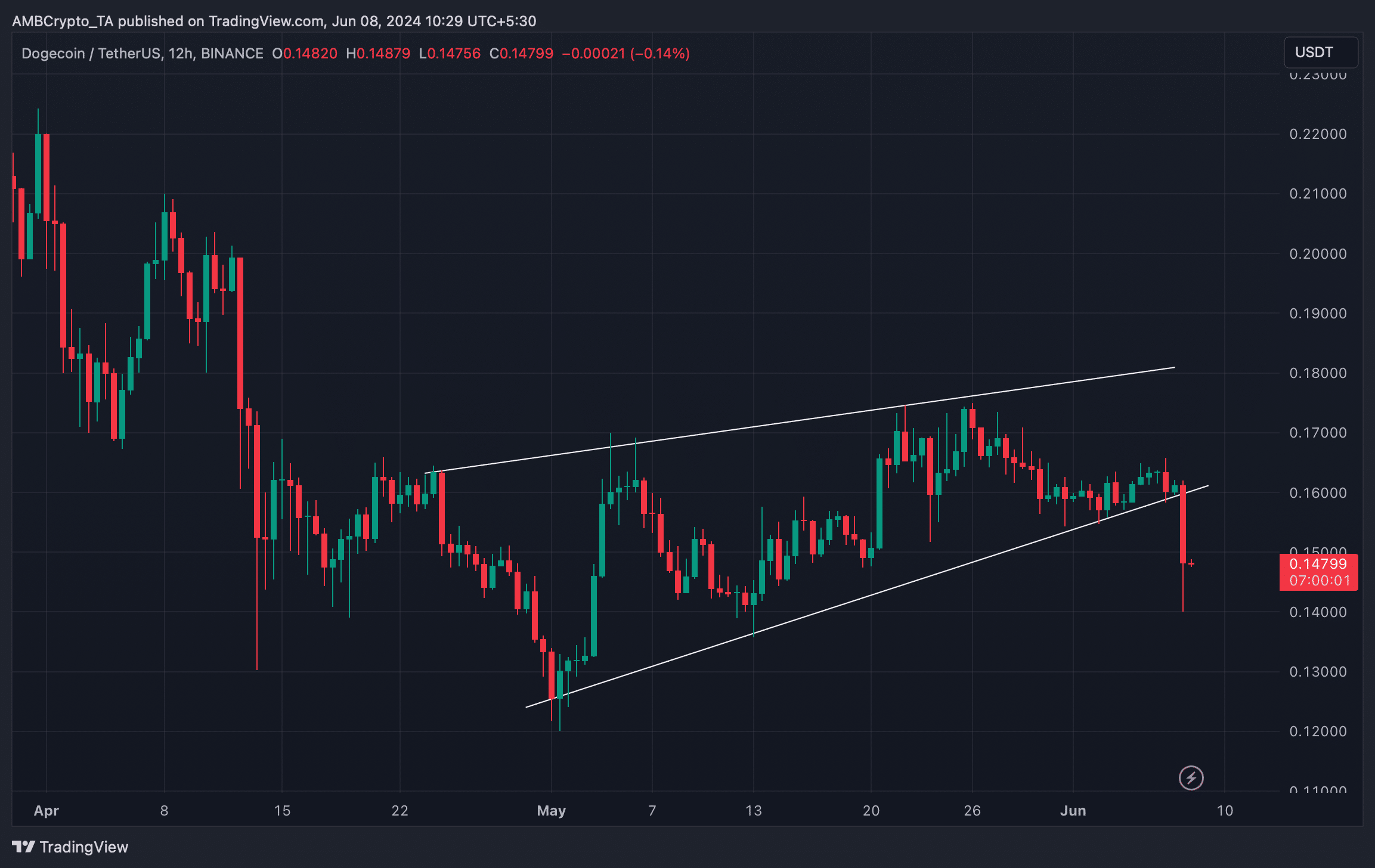This screenshot has width=1375, height=868.
Task: Click the change value −0.00021 (−0.14%)
Action: (x=625, y=54)
